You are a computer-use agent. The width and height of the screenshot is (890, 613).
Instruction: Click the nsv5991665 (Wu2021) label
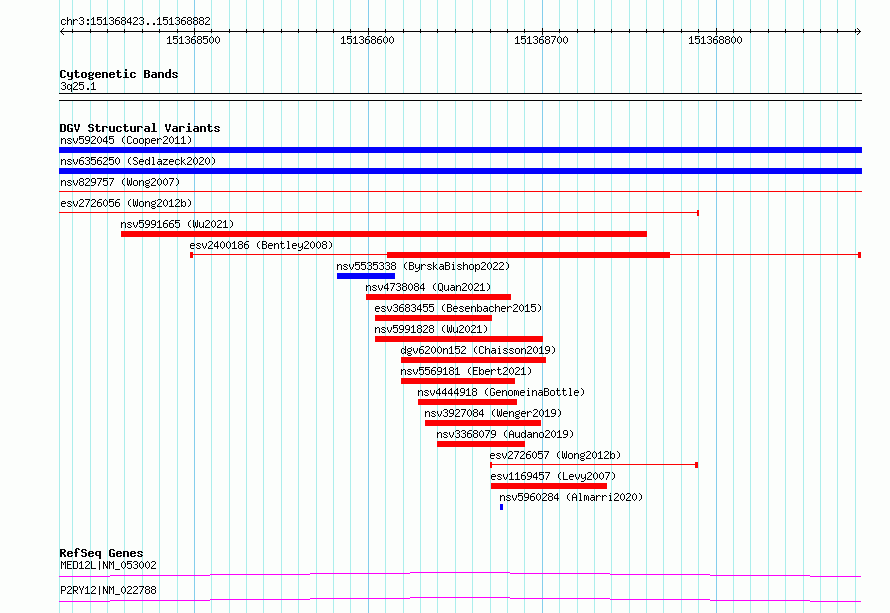coord(177,224)
